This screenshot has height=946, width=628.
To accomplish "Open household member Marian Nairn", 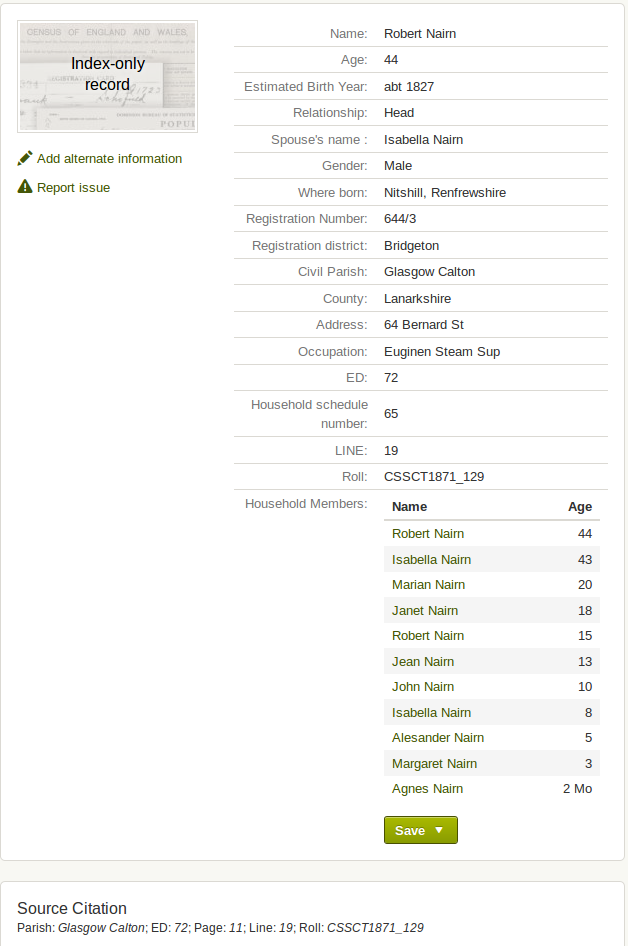I will pos(428,584).
